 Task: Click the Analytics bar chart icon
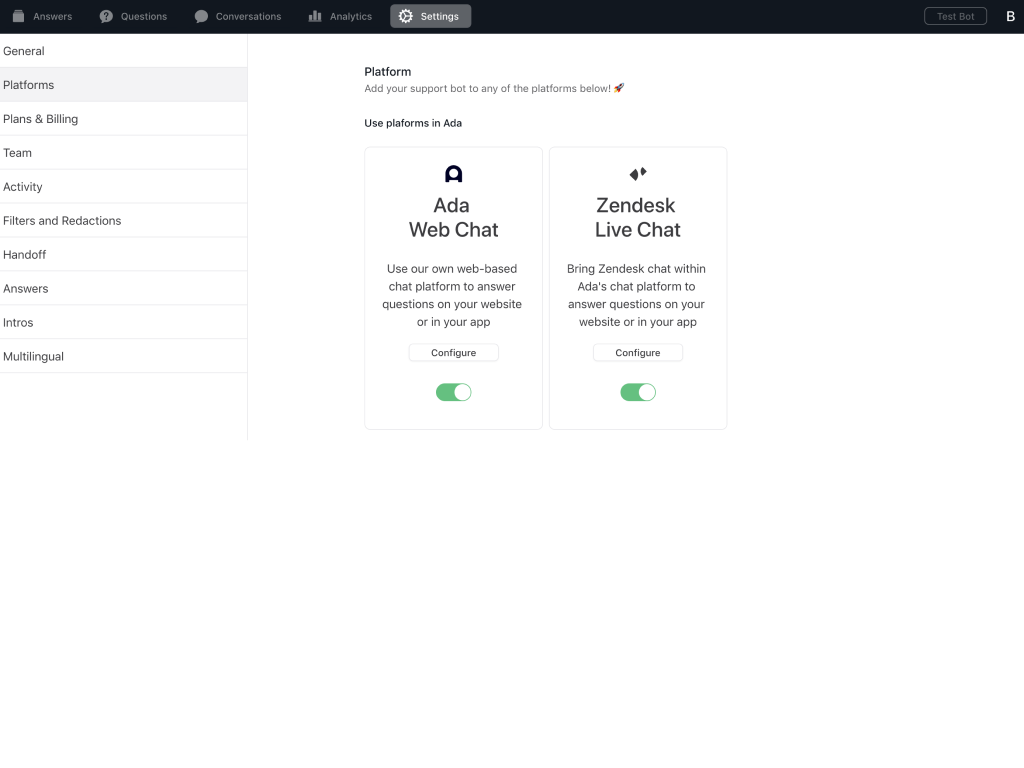click(x=315, y=16)
